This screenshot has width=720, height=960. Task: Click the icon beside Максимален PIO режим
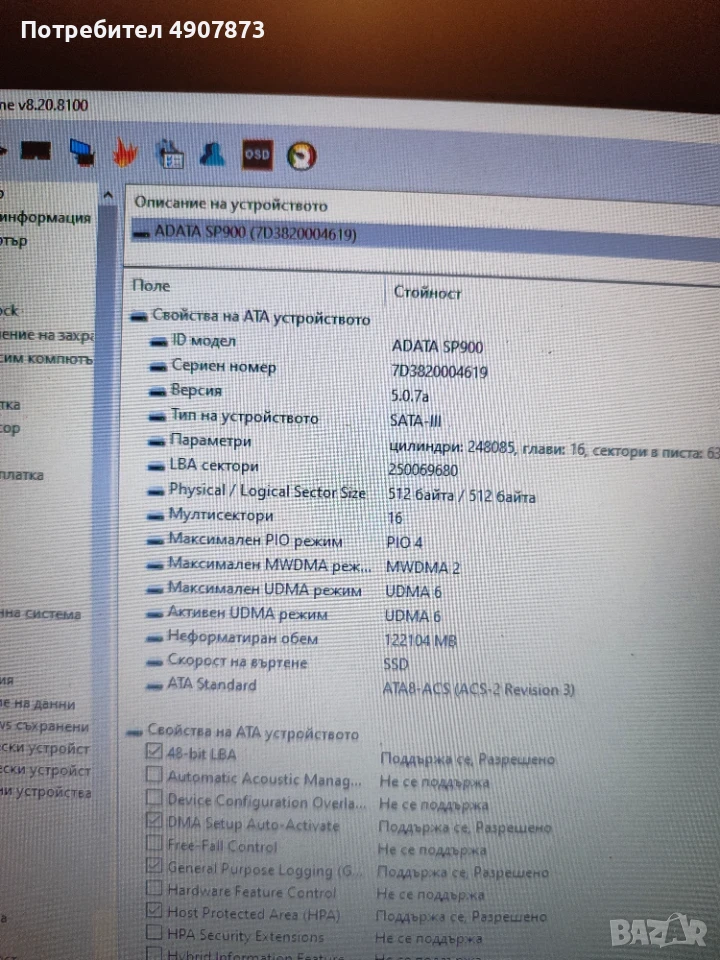(155, 541)
